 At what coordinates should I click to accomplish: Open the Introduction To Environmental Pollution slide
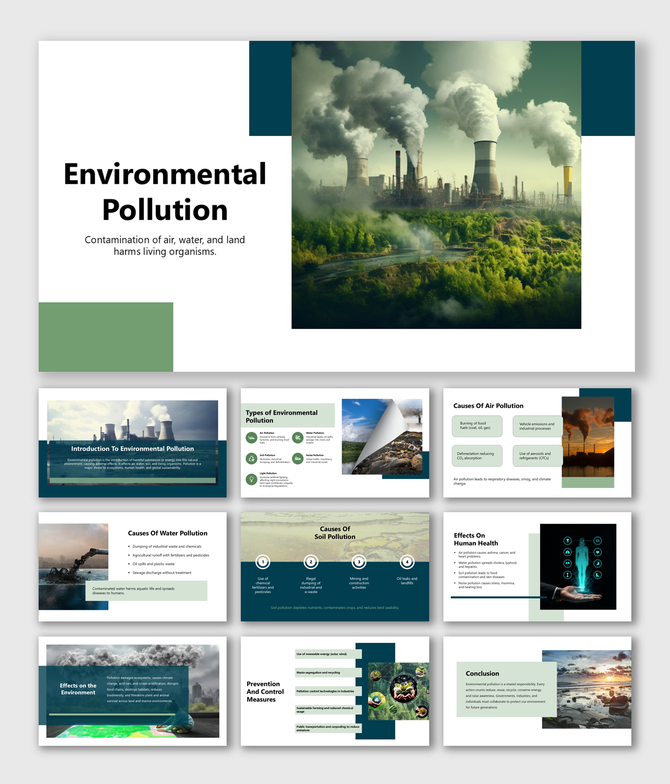click(132, 442)
